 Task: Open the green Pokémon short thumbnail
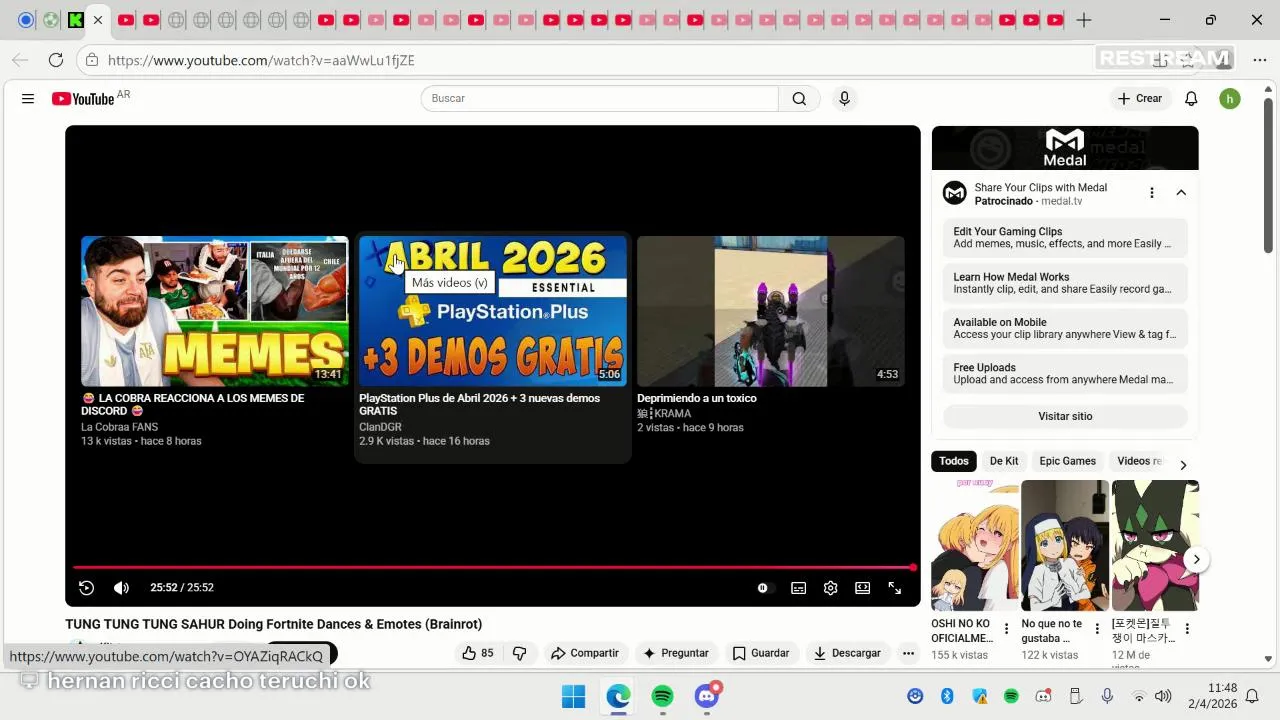click(1155, 545)
